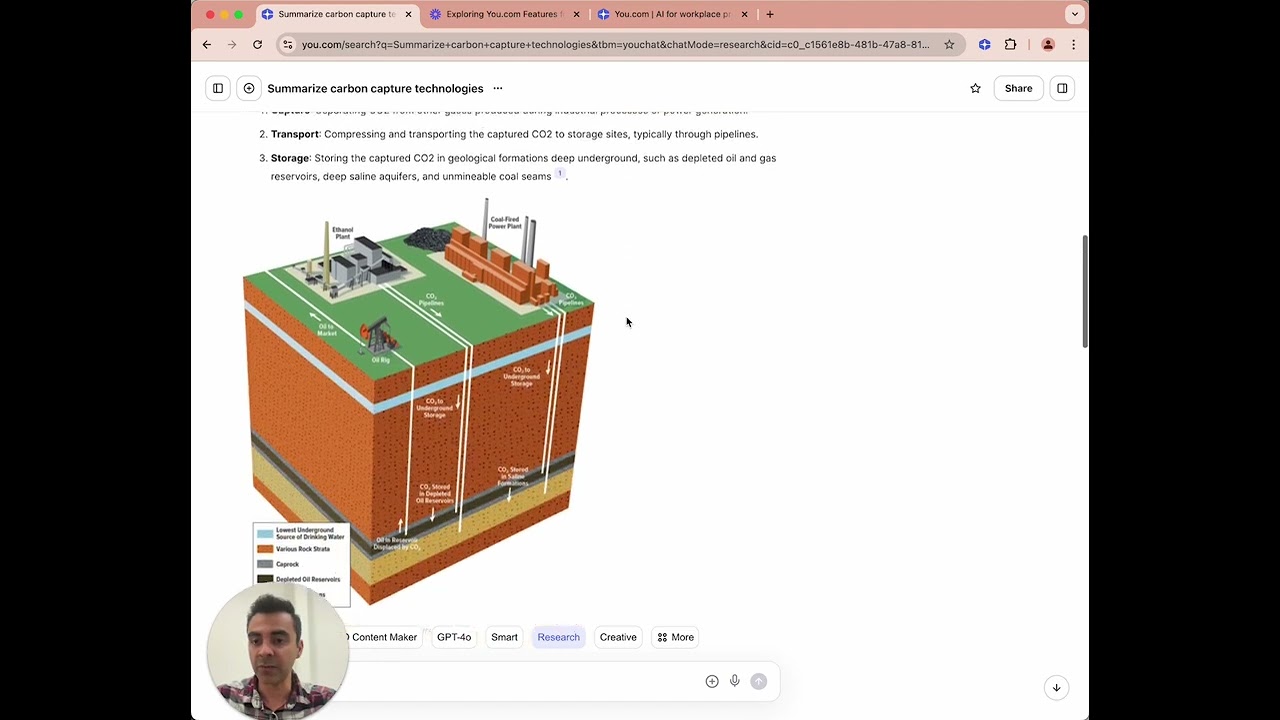Click the Storage list item text
Image resolution: width=1280 pixels, height=720 pixels.
(523, 167)
